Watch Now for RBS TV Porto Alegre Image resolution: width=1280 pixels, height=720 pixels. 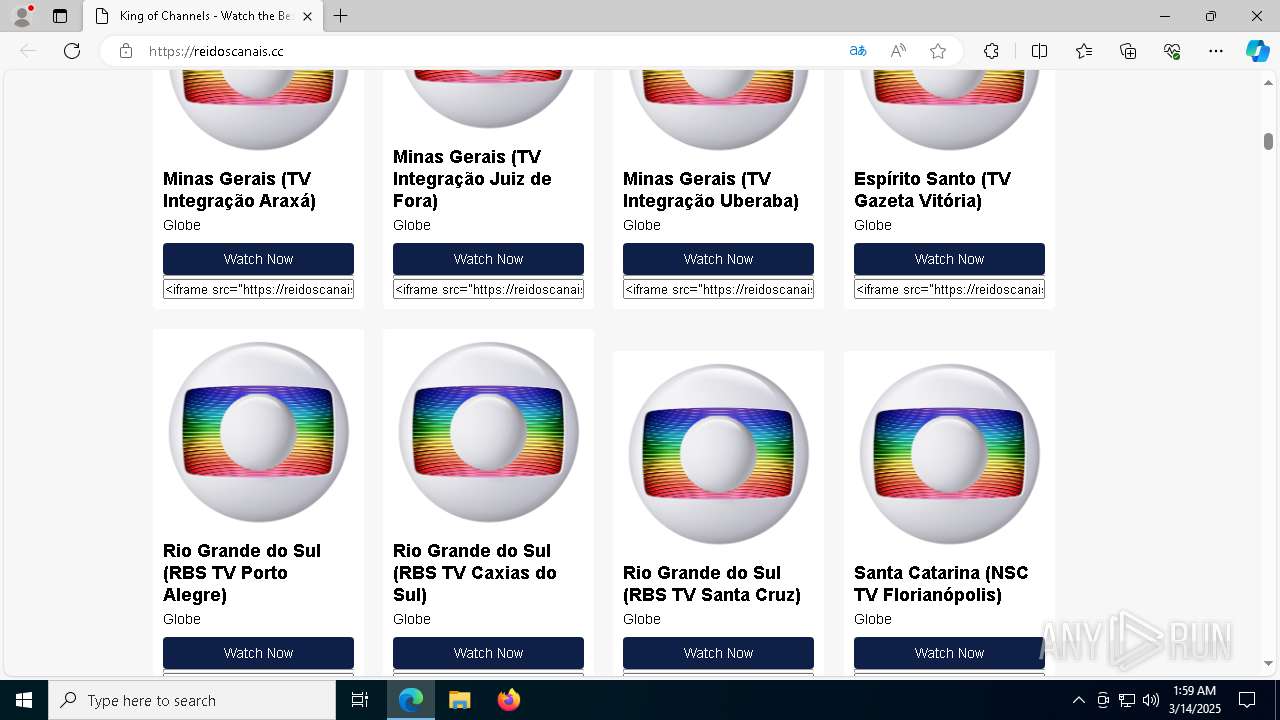[258, 653]
